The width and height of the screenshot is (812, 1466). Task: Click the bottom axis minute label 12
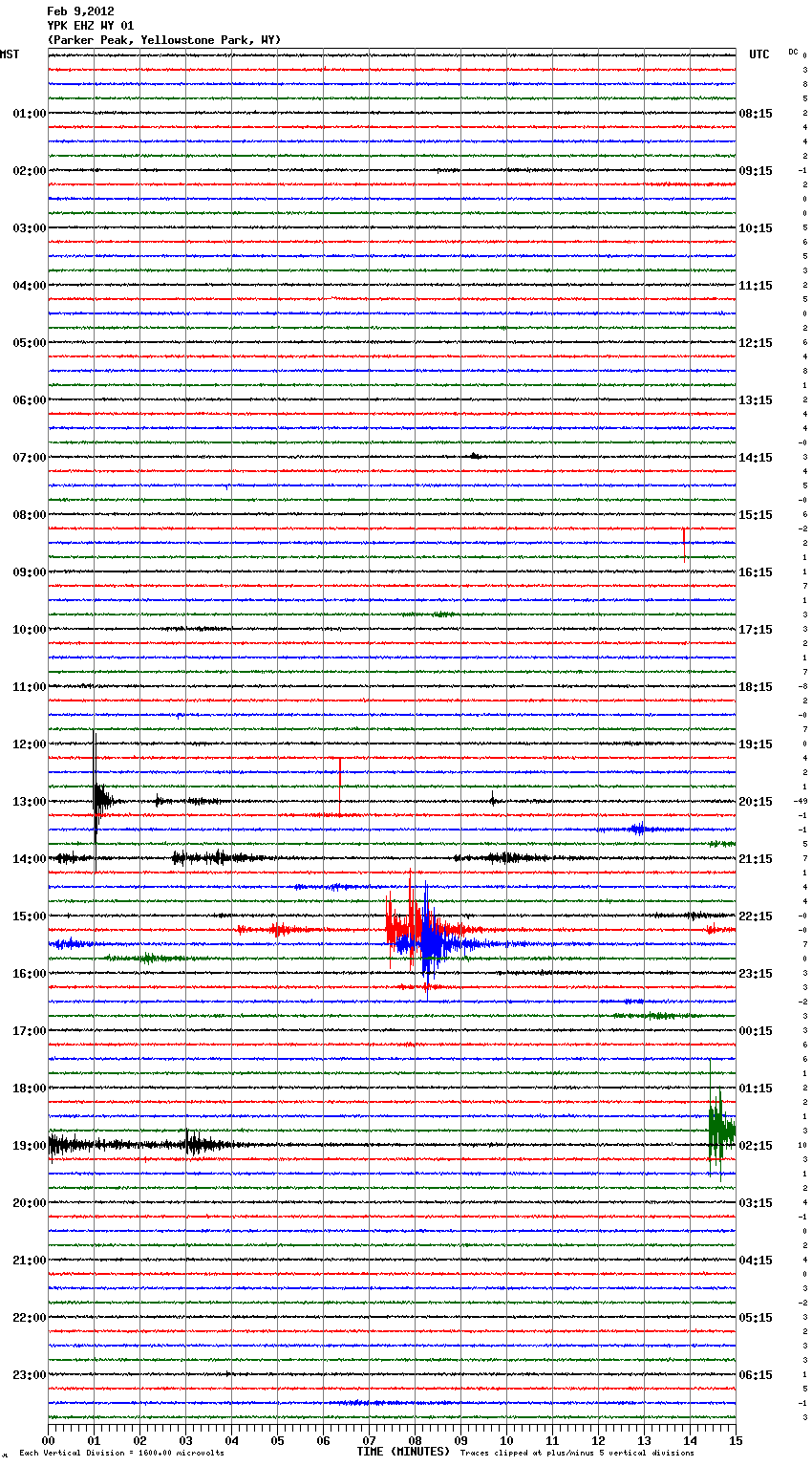598,1440
